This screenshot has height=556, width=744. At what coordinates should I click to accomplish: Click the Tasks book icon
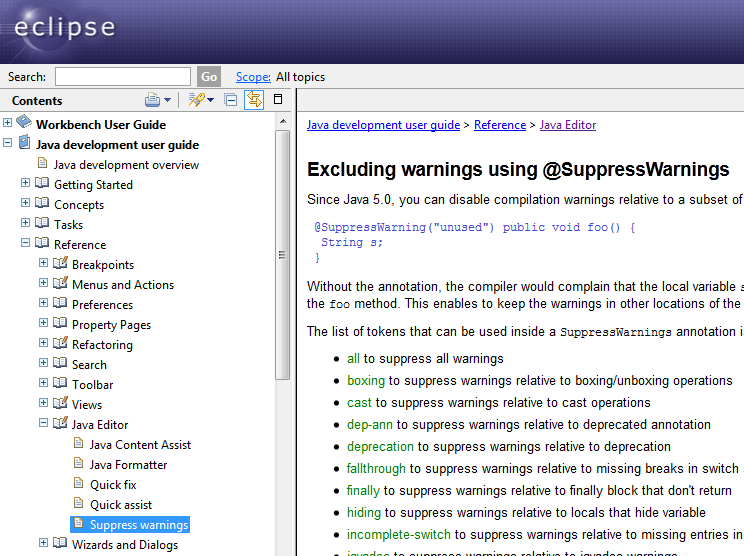(42, 223)
